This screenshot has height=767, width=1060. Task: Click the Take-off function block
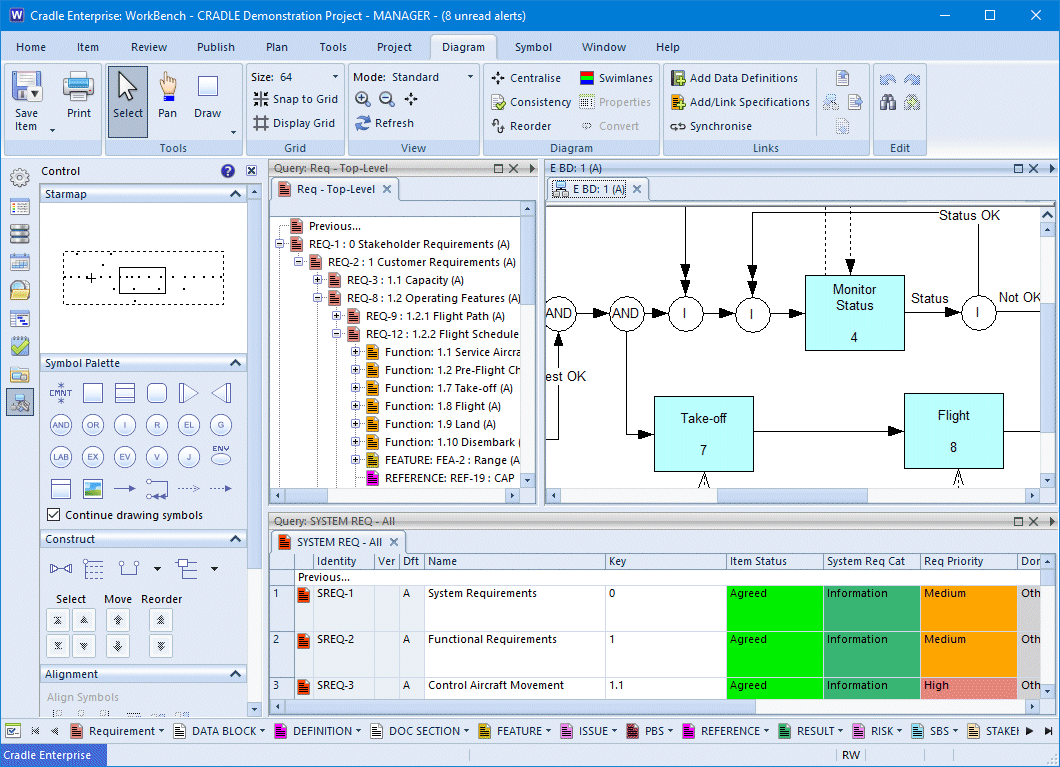tap(703, 434)
